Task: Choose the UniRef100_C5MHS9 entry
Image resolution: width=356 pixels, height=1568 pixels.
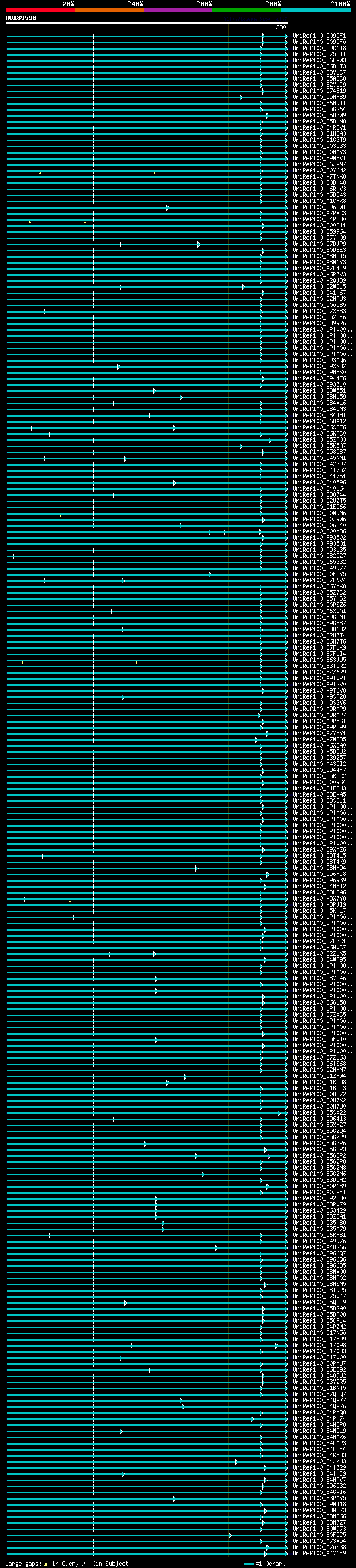Action: coord(319,97)
